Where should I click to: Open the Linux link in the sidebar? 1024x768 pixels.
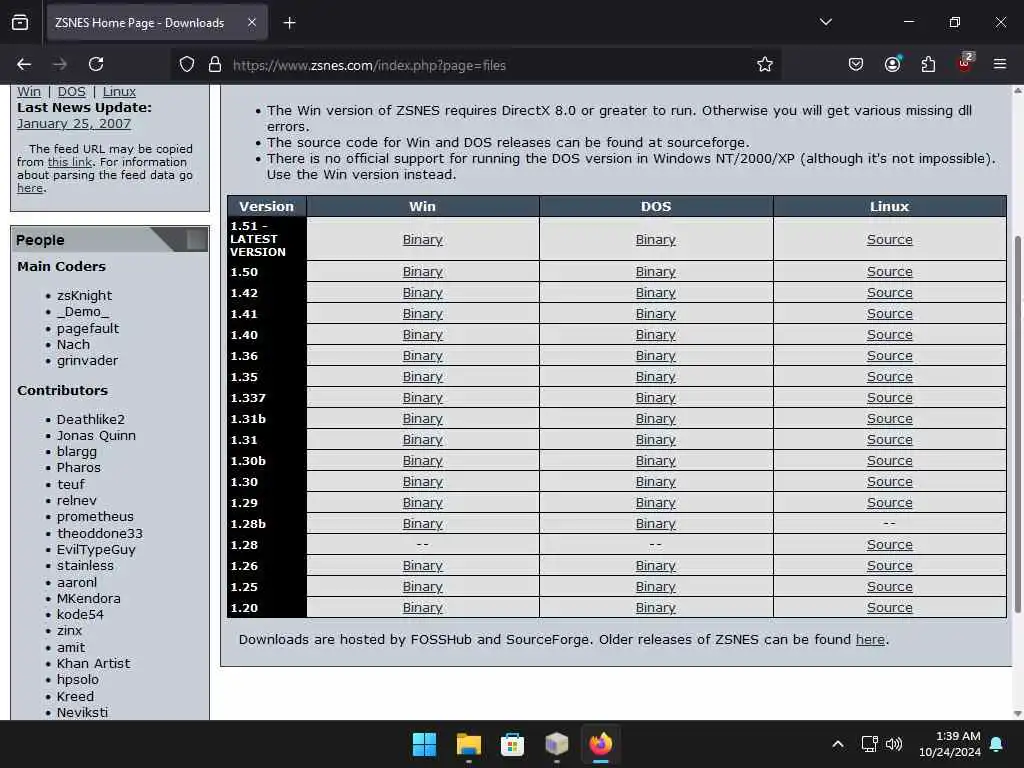[119, 92]
